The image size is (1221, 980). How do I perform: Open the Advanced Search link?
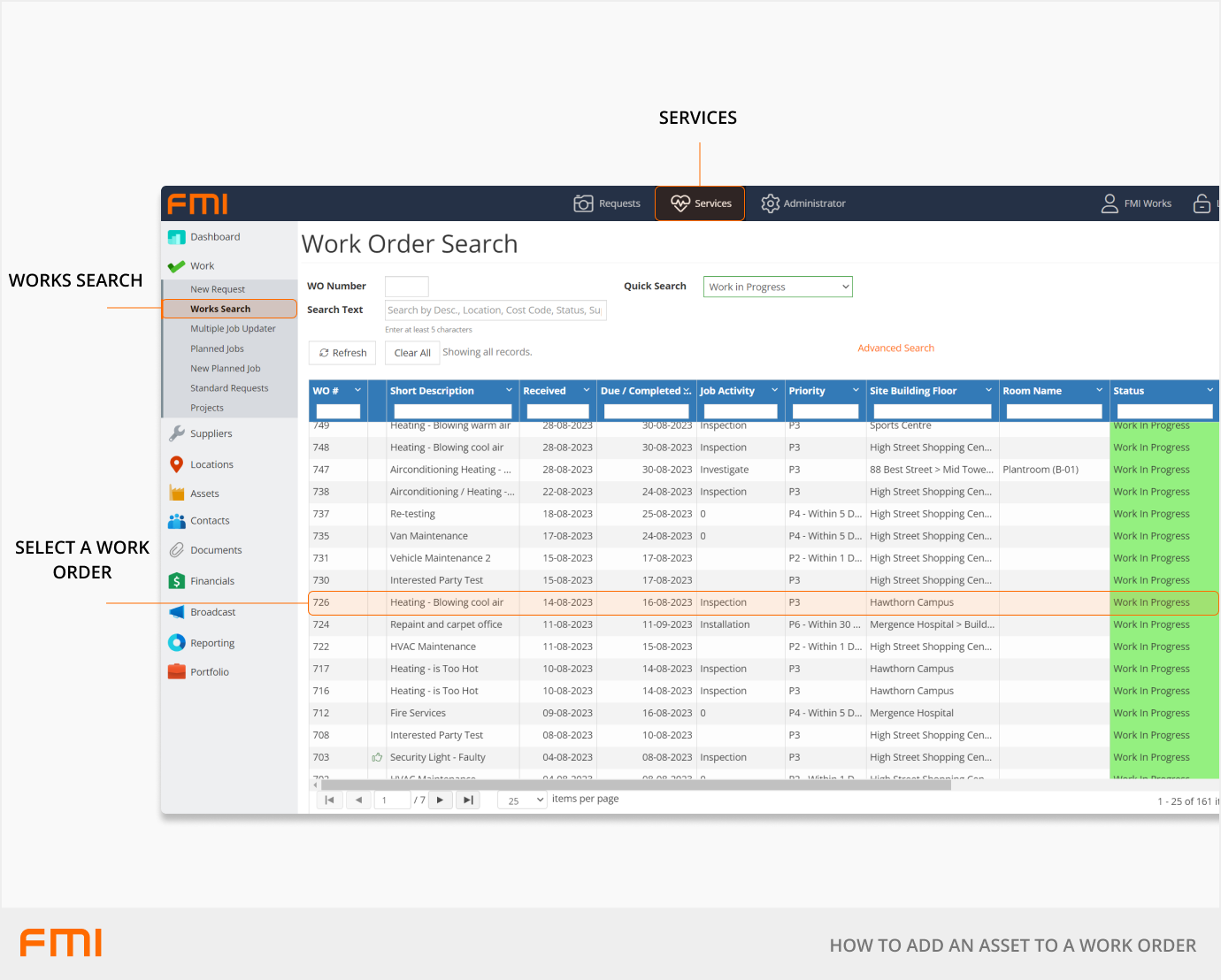(x=895, y=348)
